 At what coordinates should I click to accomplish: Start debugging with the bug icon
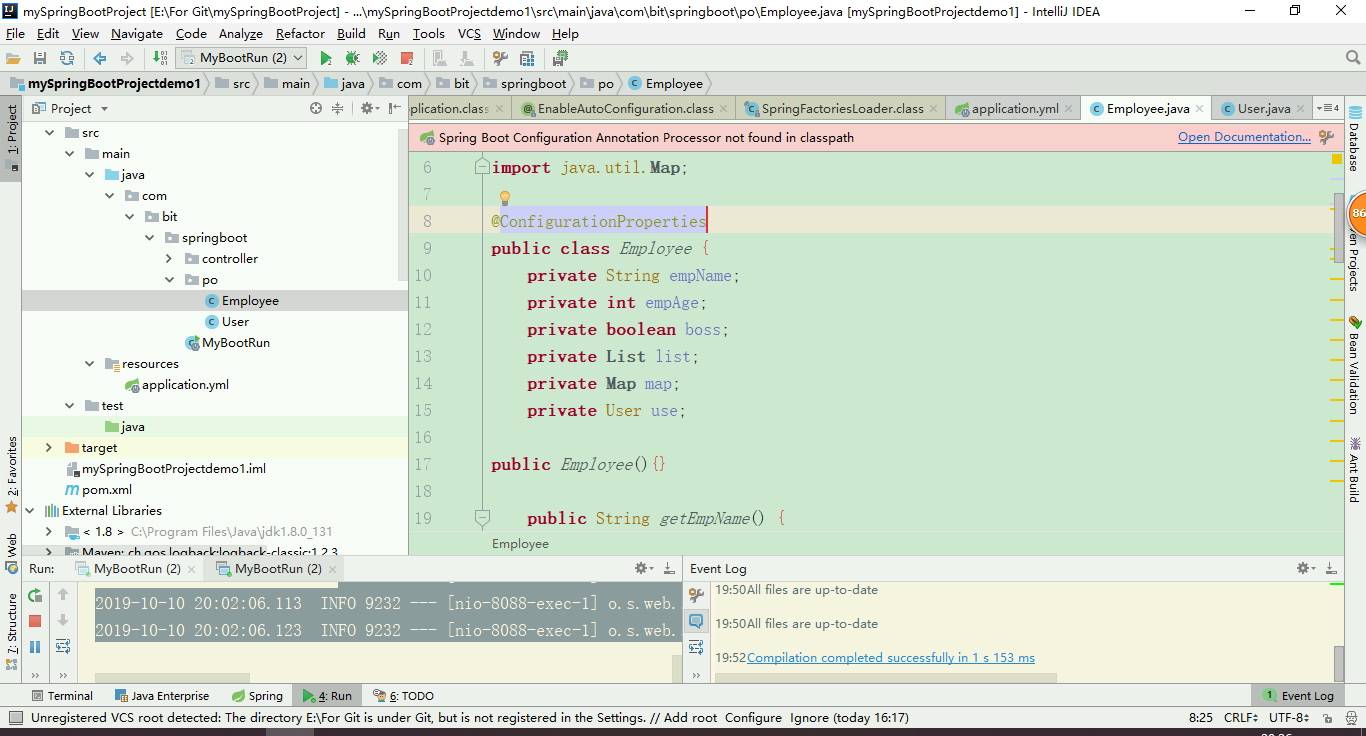pos(352,59)
